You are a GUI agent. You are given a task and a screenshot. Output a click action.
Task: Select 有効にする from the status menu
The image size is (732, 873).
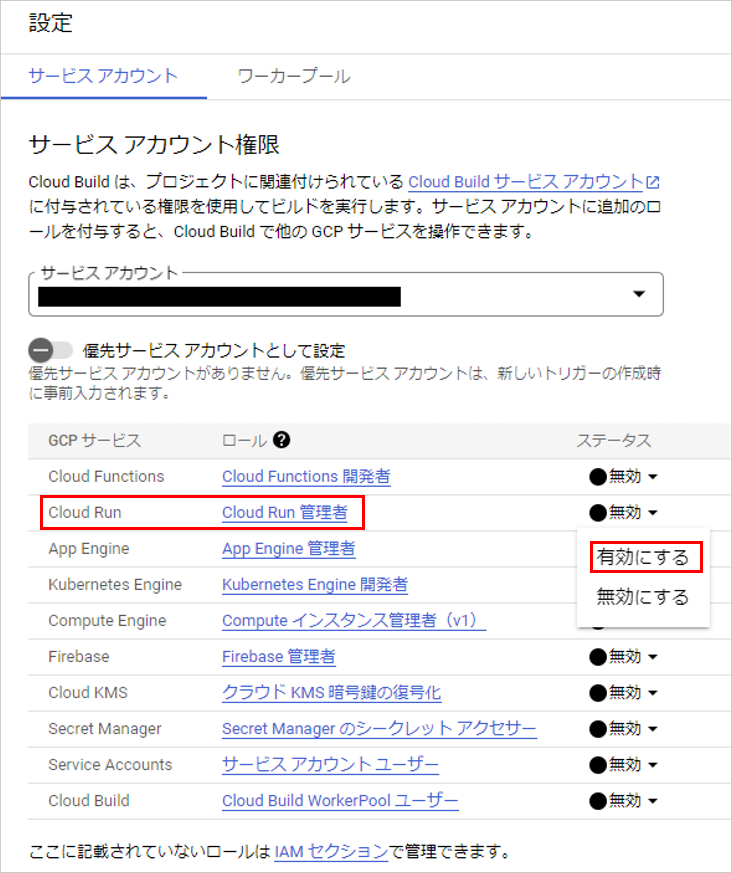(643, 557)
